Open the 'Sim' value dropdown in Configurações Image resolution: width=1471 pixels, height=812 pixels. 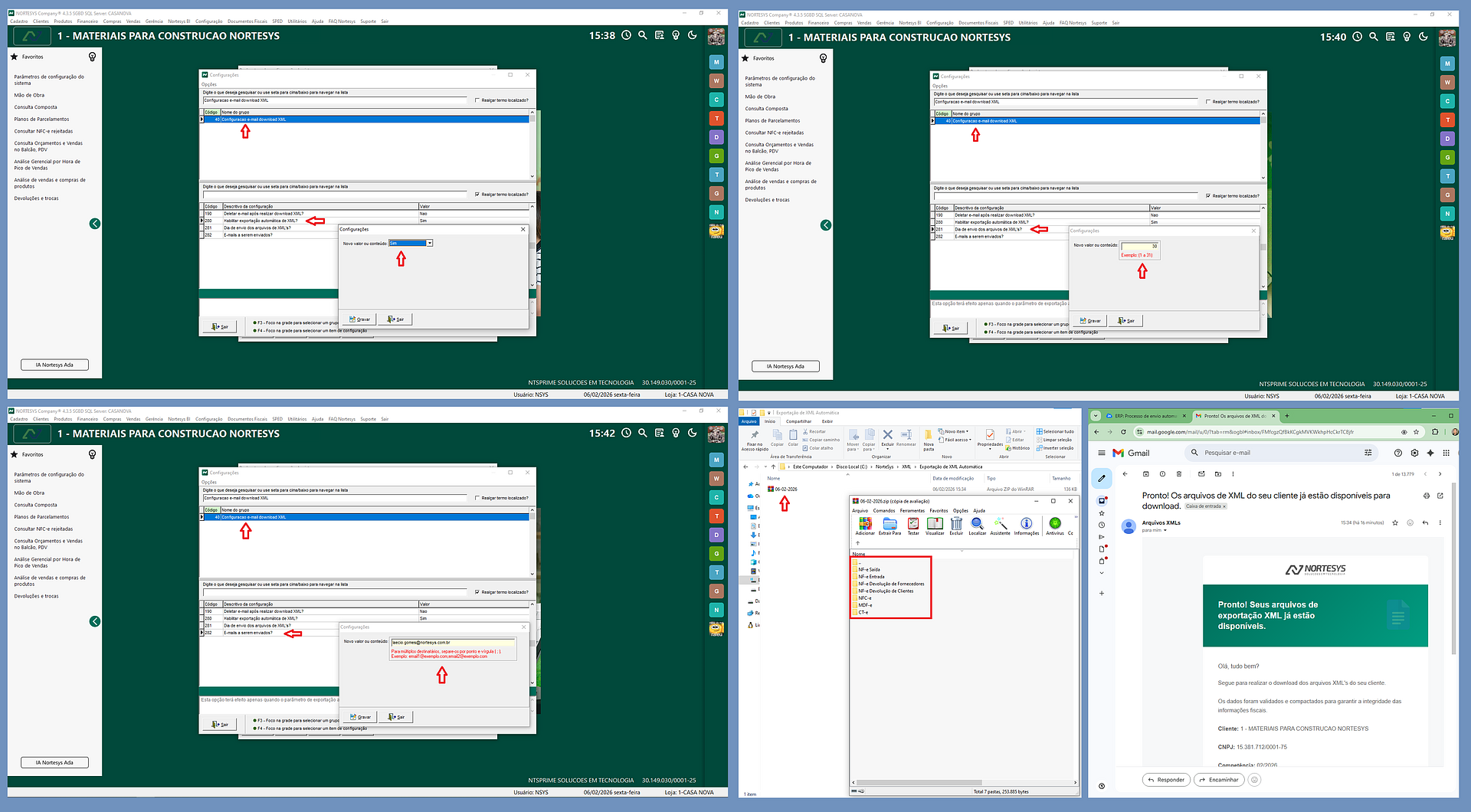(430, 243)
